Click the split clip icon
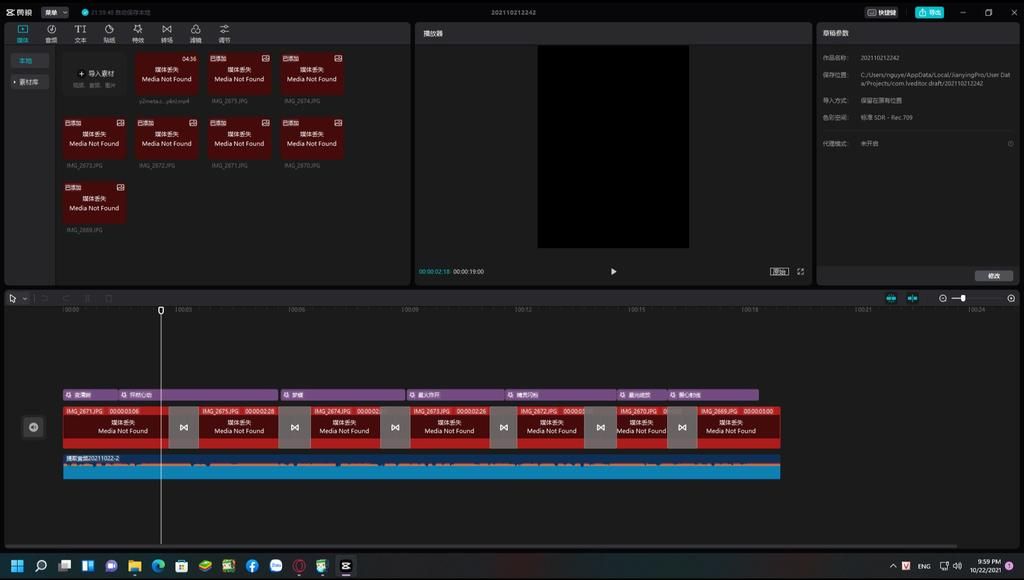This screenshot has height=580, width=1024. [x=88, y=298]
